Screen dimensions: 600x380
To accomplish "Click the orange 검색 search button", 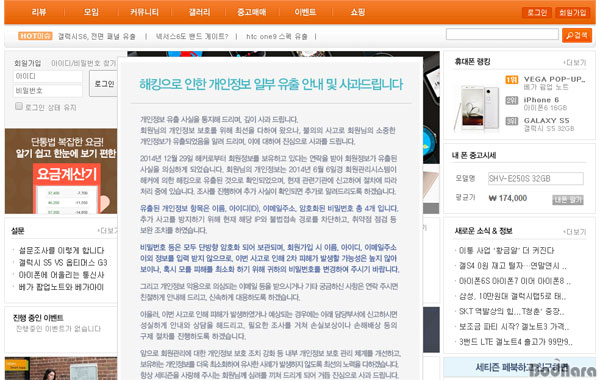I will tap(577, 36).
